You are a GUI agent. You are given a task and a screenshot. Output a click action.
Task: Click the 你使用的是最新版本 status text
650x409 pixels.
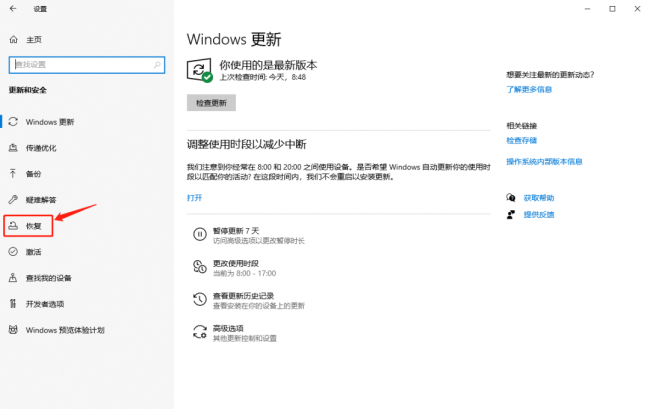[268, 65]
